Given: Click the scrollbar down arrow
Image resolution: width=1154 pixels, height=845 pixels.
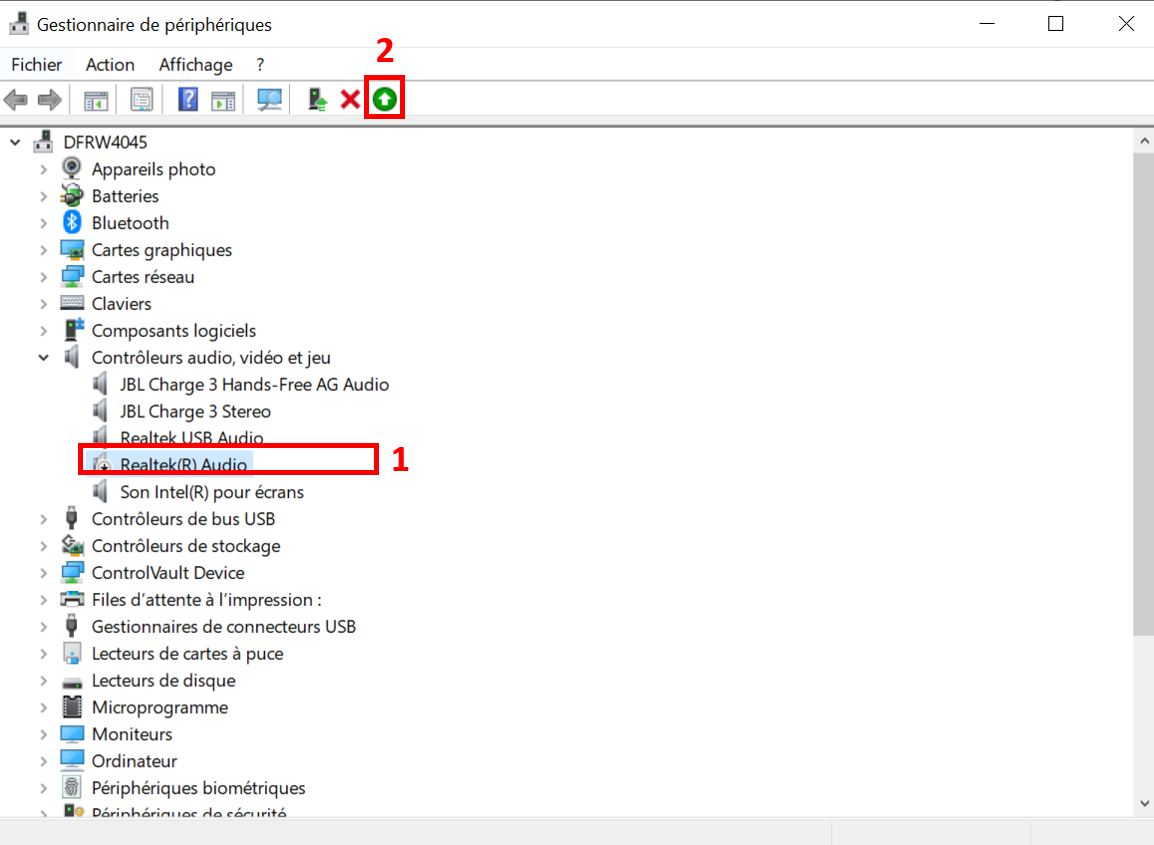Looking at the screenshot, I should [x=1143, y=803].
